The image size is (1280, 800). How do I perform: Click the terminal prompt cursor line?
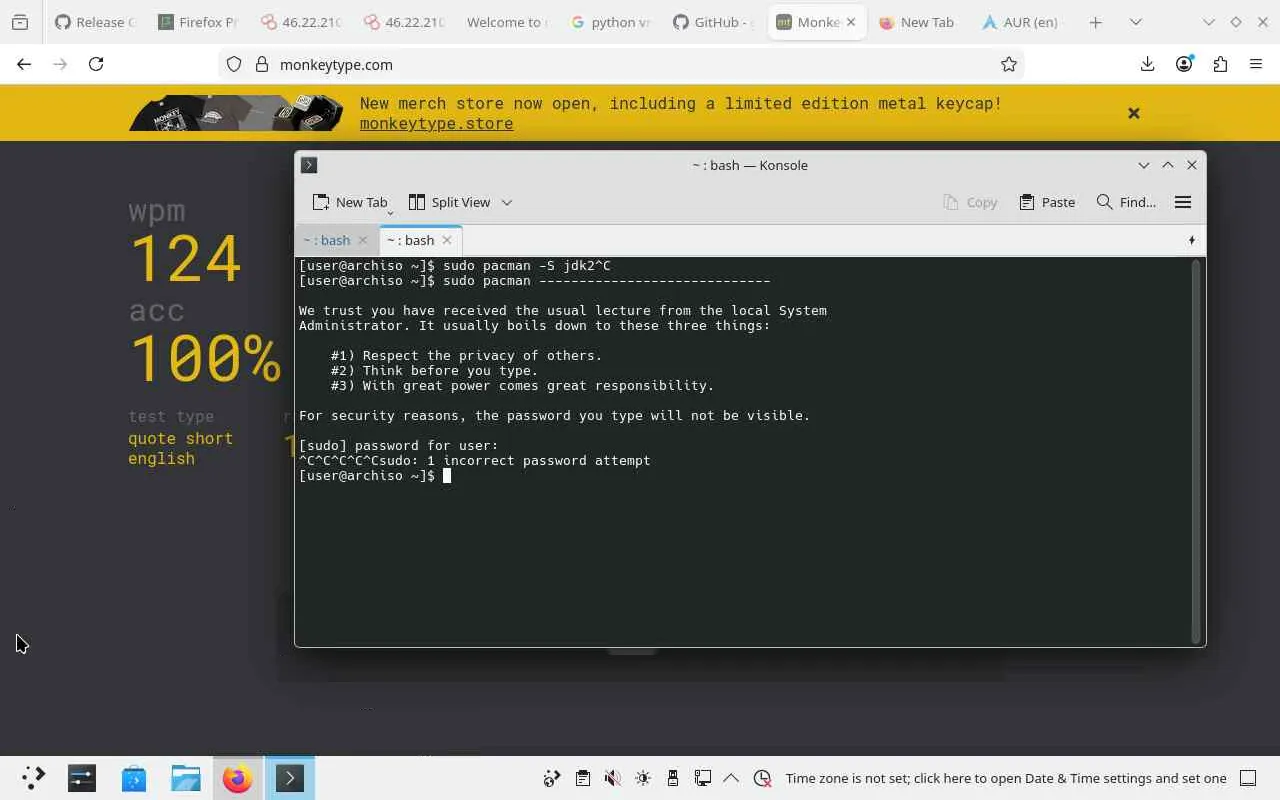pyautogui.click(x=375, y=476)
